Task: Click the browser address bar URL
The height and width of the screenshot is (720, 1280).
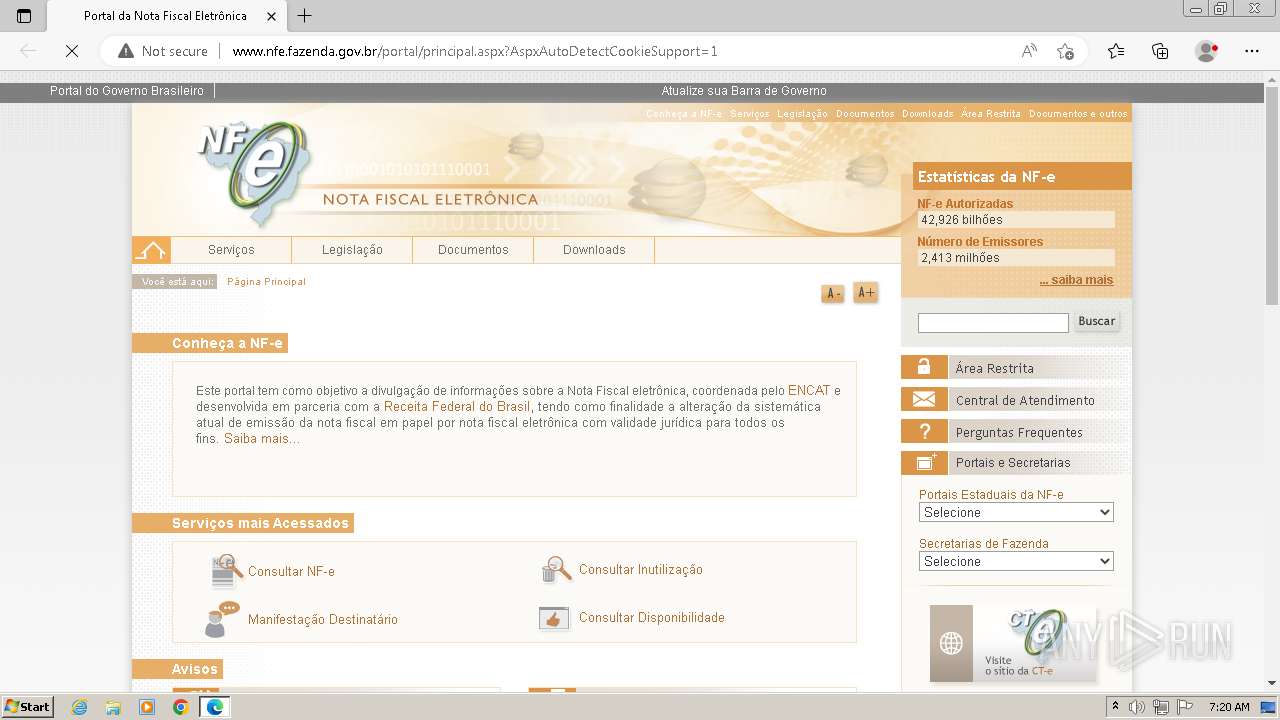Action: tap(475, 51)
